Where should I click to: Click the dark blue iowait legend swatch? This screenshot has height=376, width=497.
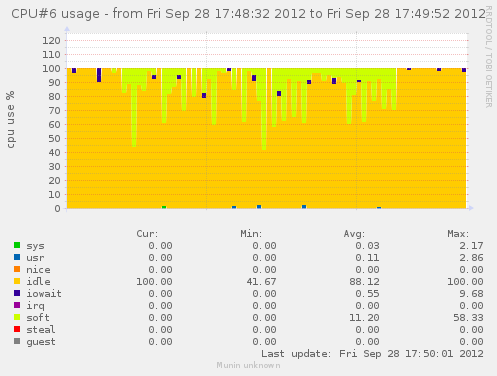17,293
